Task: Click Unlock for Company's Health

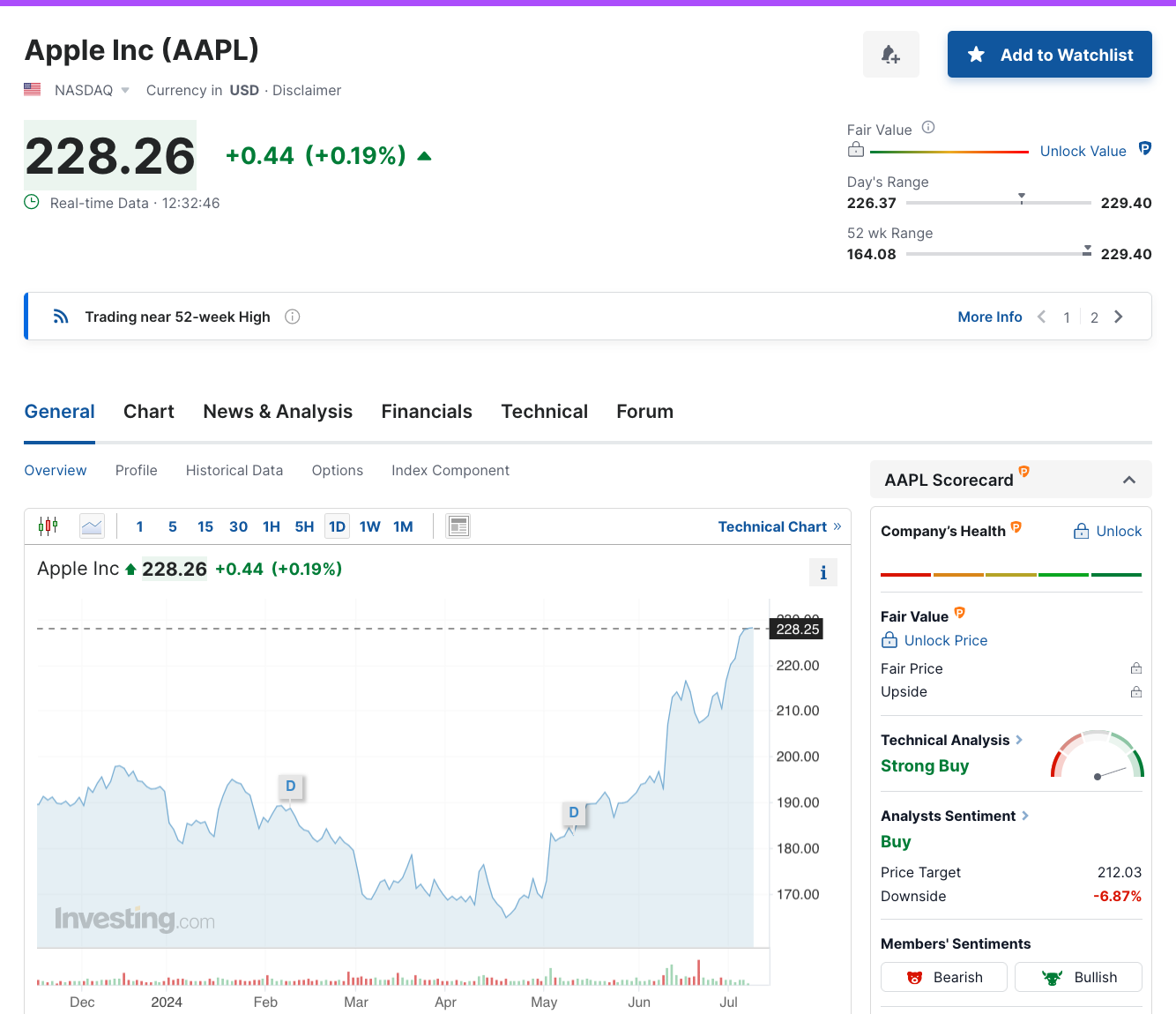Action: (x=1107, y=531)
